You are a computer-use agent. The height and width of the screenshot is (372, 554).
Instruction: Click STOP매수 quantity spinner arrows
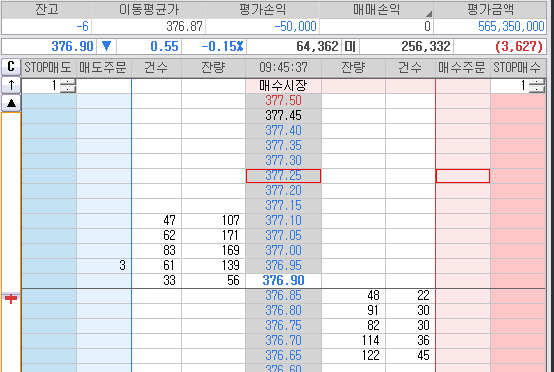click(x=537, y=86)
